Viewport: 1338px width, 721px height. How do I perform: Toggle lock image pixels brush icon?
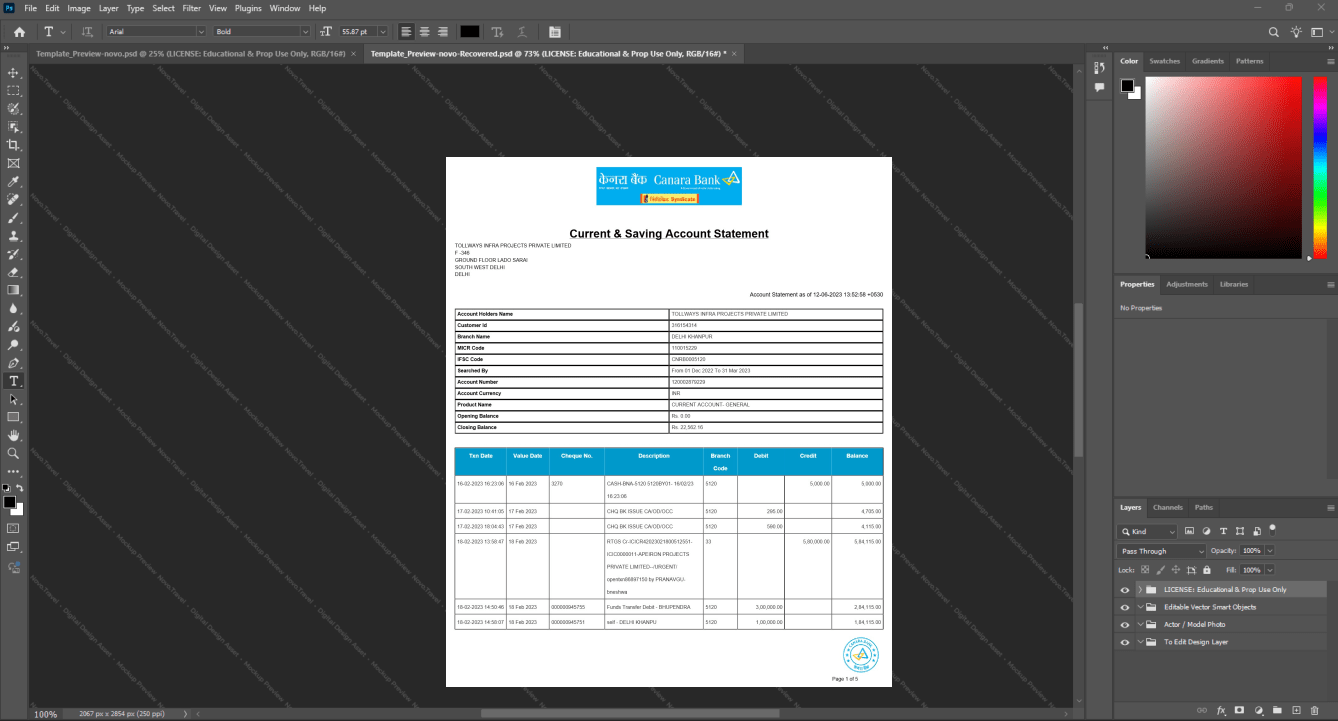point(1160,569)
